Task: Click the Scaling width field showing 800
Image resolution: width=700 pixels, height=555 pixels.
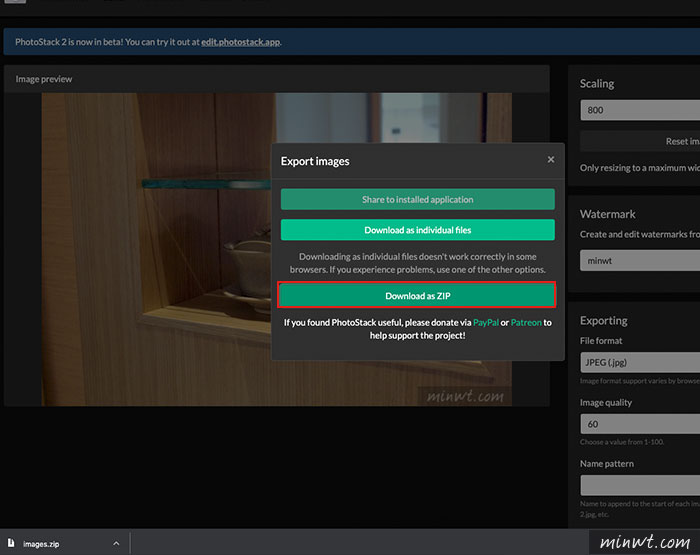Action: (x=640, y=110)
